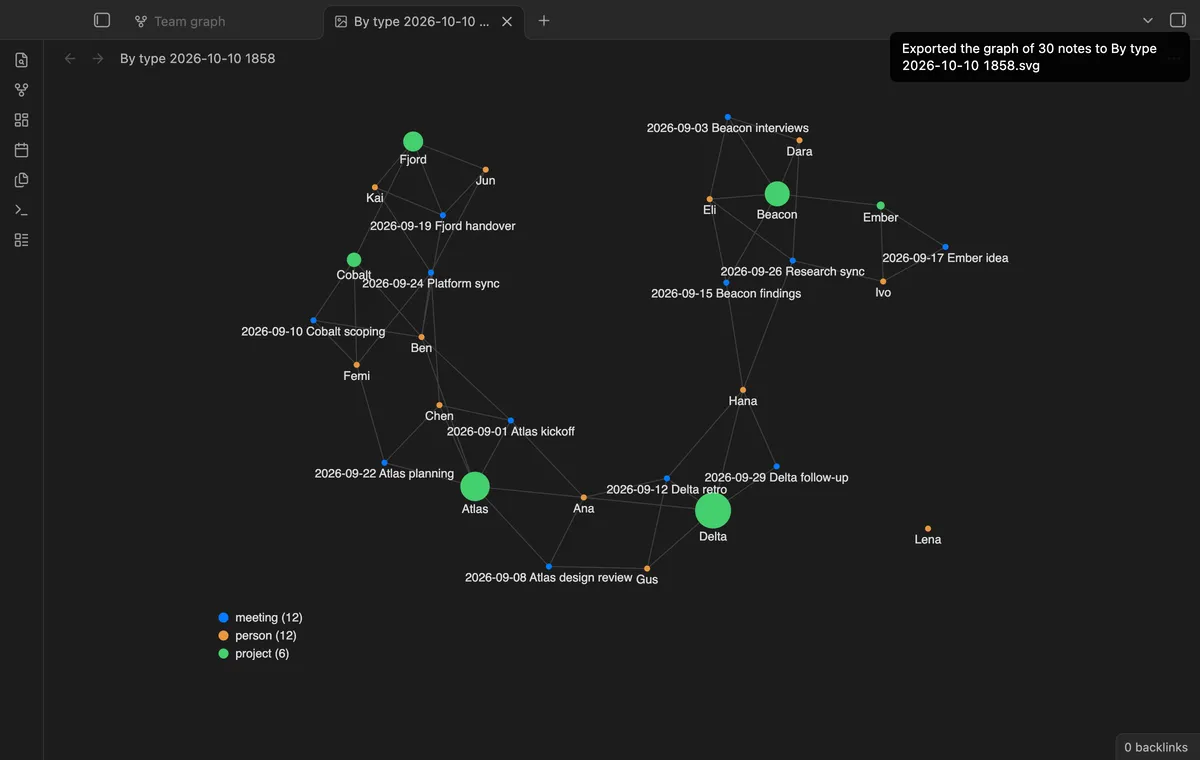Click the Ana node label
The height and width of the screenshot is (760, 1200).
pos(584,509)
